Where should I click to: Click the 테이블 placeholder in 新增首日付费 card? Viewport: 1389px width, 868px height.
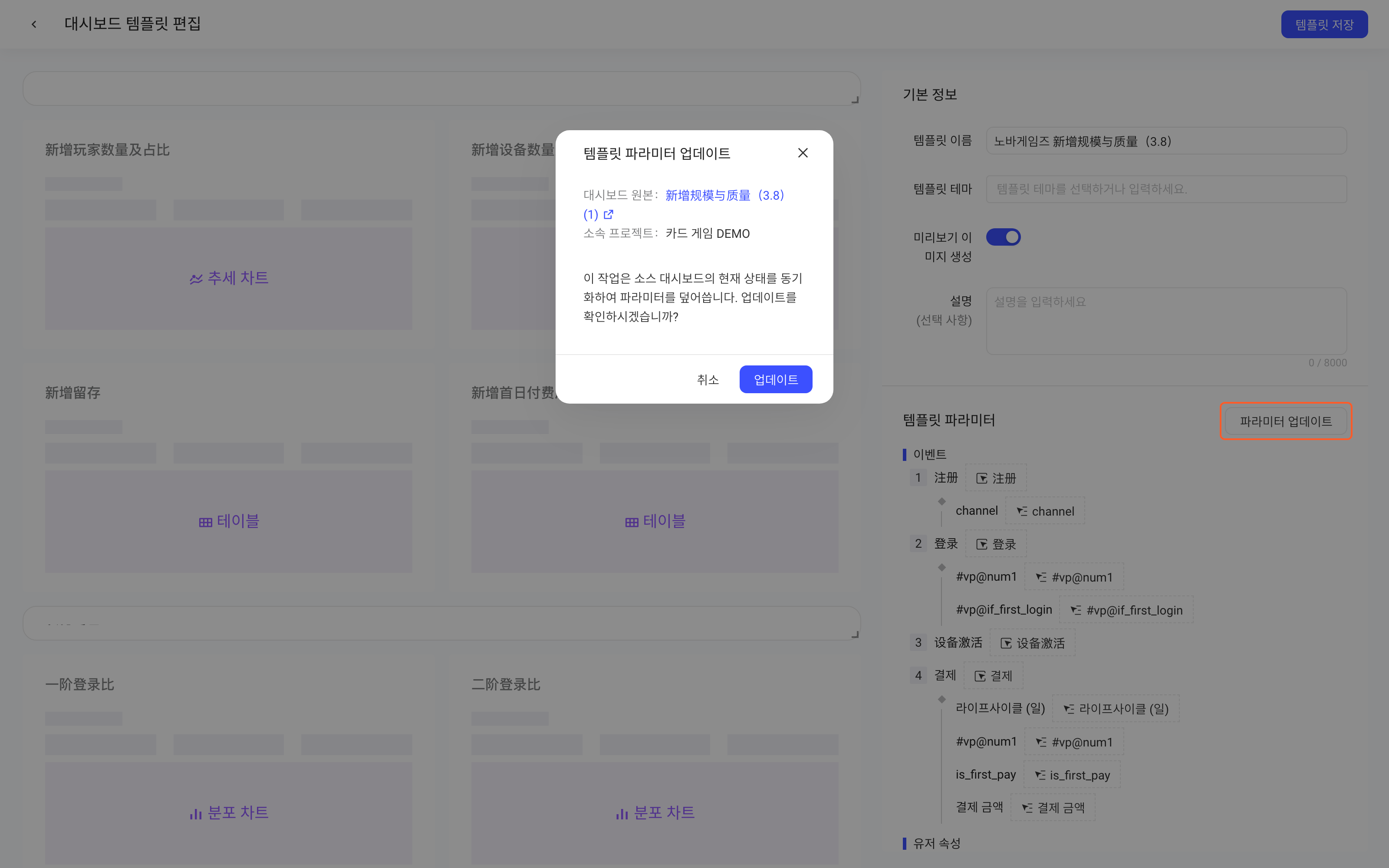pyautogui.click(x=655, y=521)
